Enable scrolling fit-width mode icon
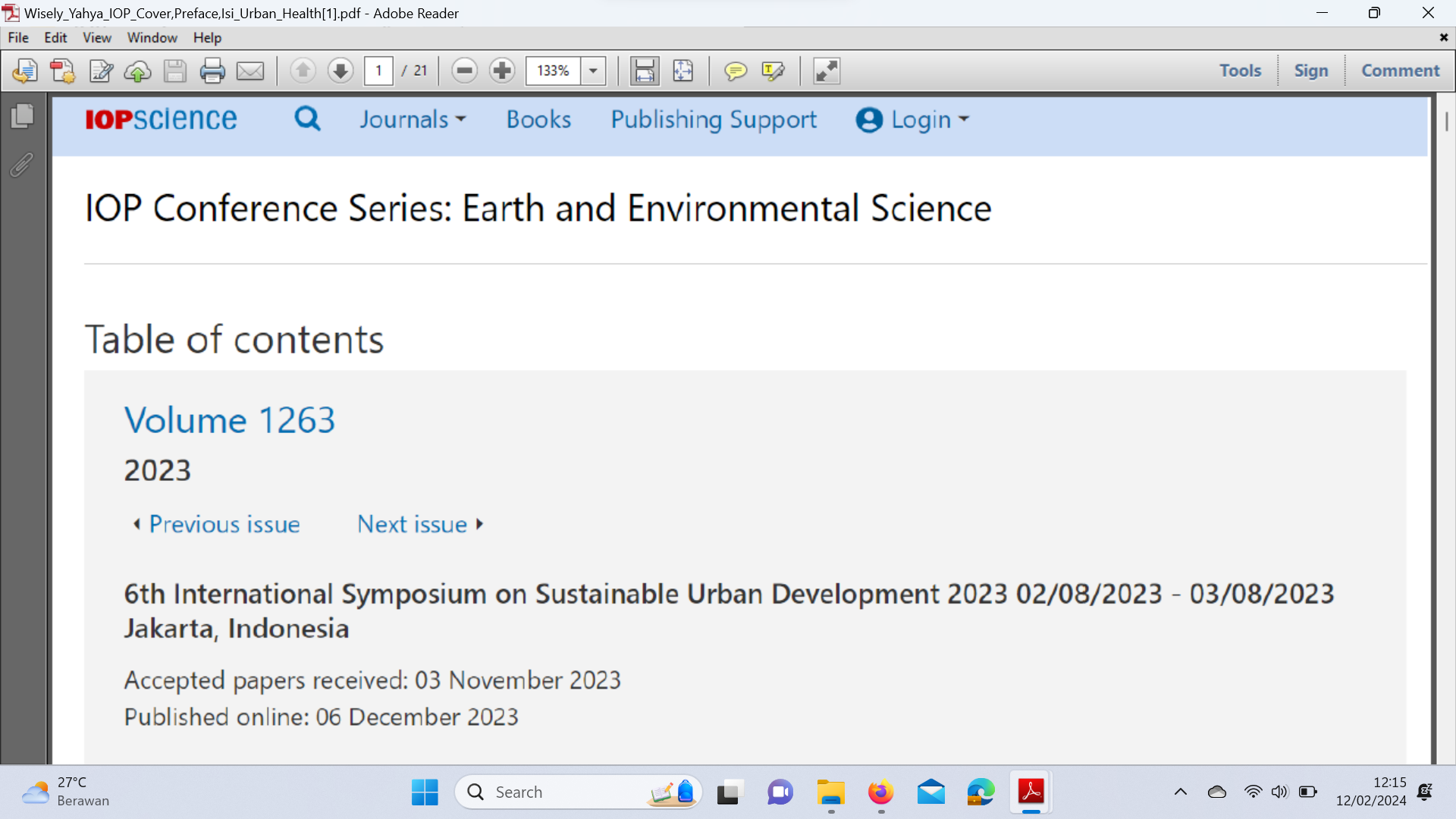The height and width of the screenshot is (819, 1456). 645,71
